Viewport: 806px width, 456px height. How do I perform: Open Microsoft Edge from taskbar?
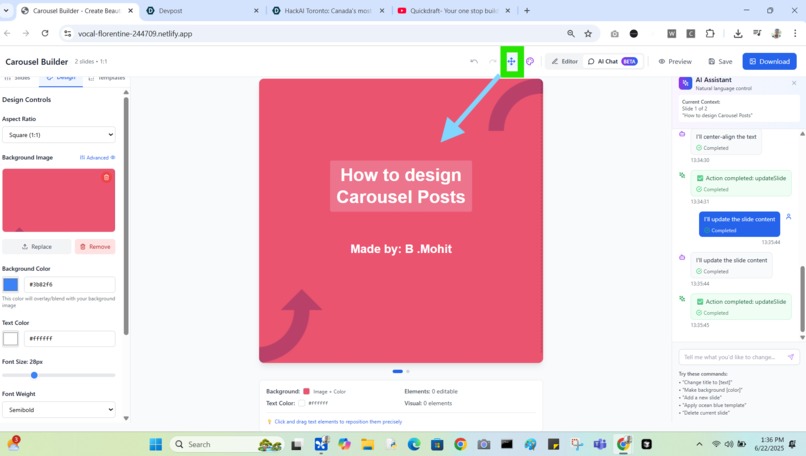[414, 444]
